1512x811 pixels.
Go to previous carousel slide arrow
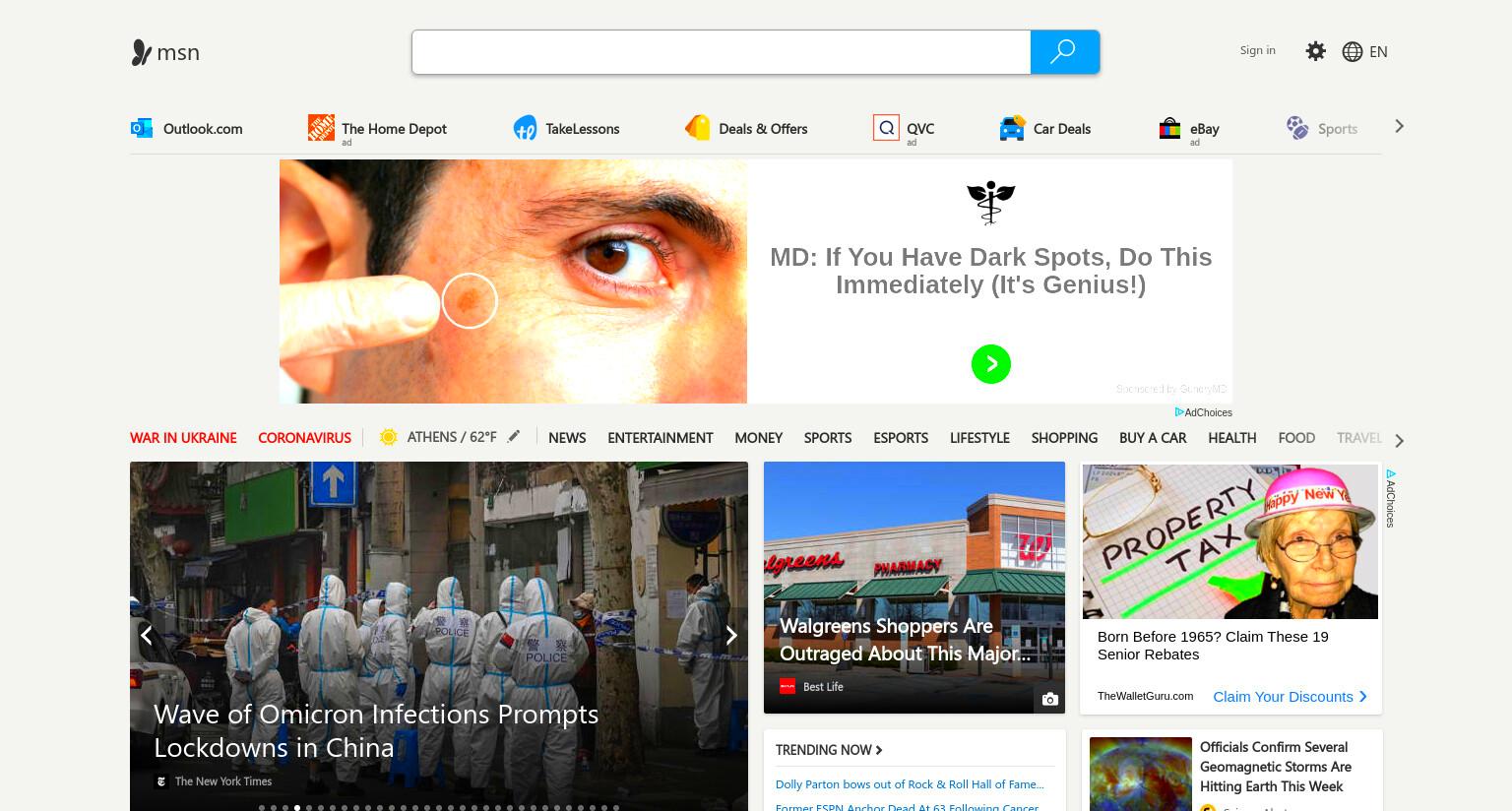[147, 636]
